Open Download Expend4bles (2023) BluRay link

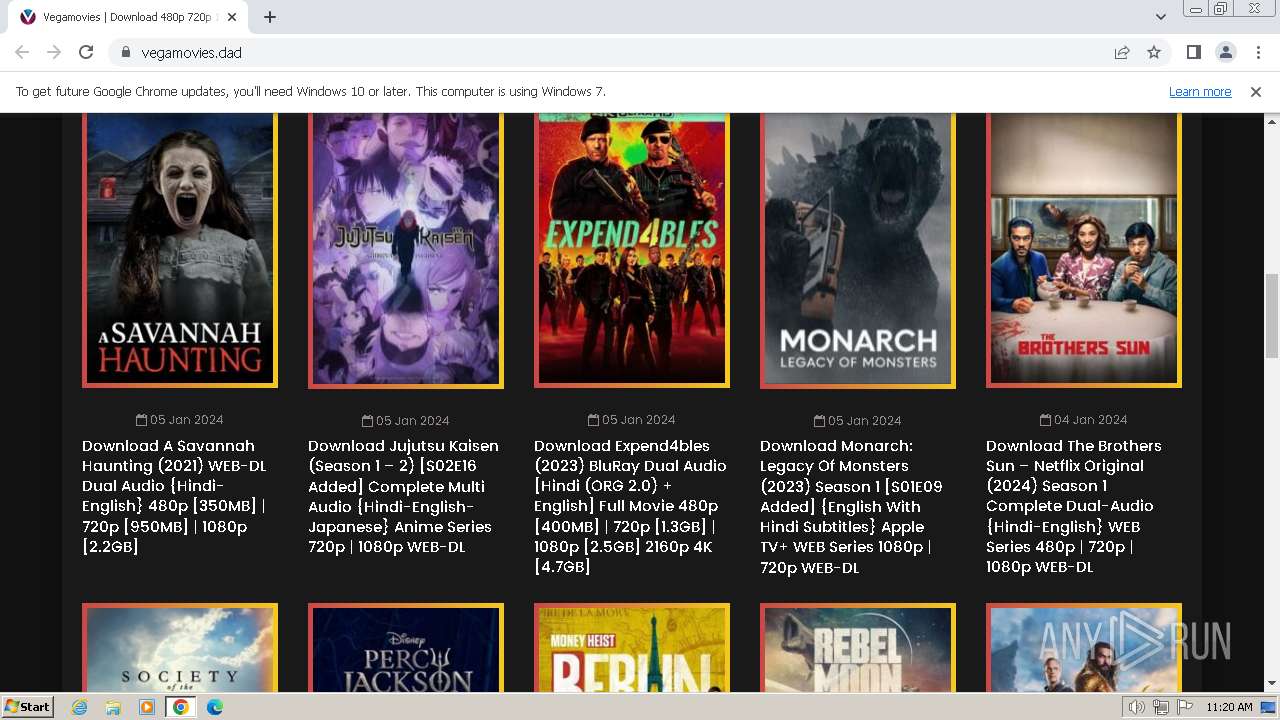click(631, 506)
